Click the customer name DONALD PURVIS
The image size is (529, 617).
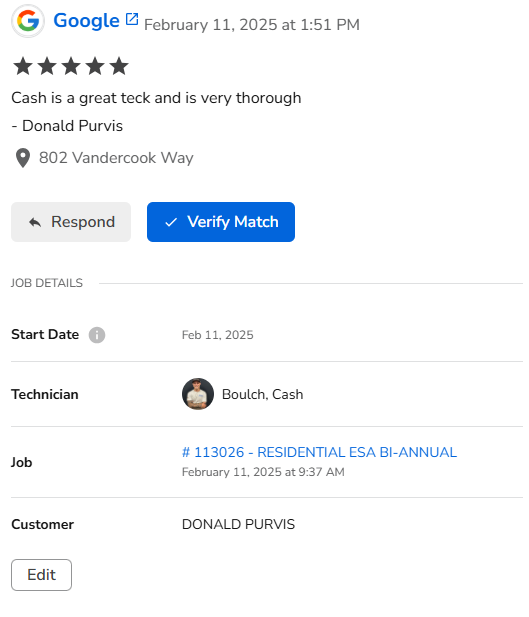tap(238, 524)
